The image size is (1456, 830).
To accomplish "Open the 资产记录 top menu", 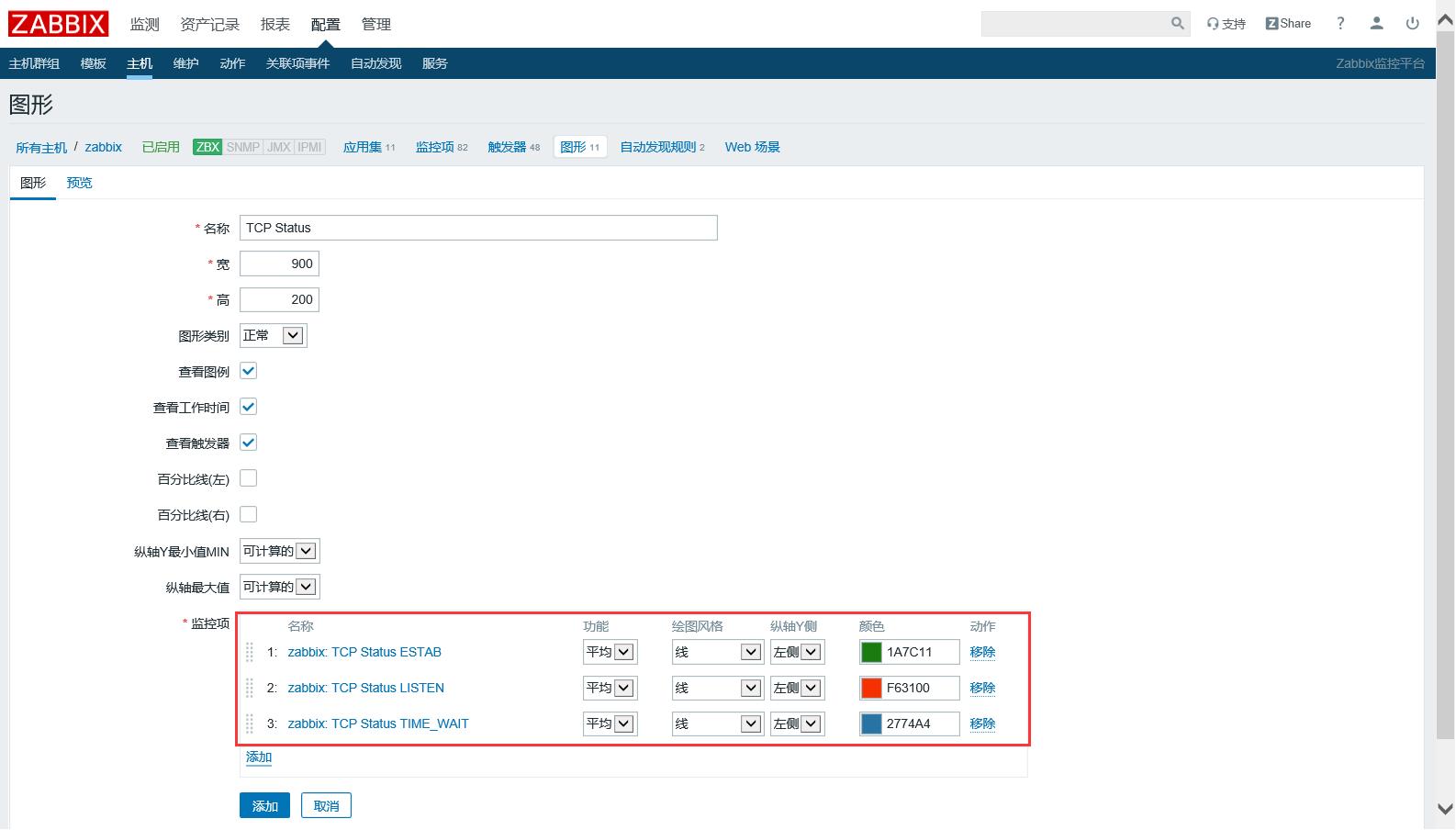I will [209, 25].
